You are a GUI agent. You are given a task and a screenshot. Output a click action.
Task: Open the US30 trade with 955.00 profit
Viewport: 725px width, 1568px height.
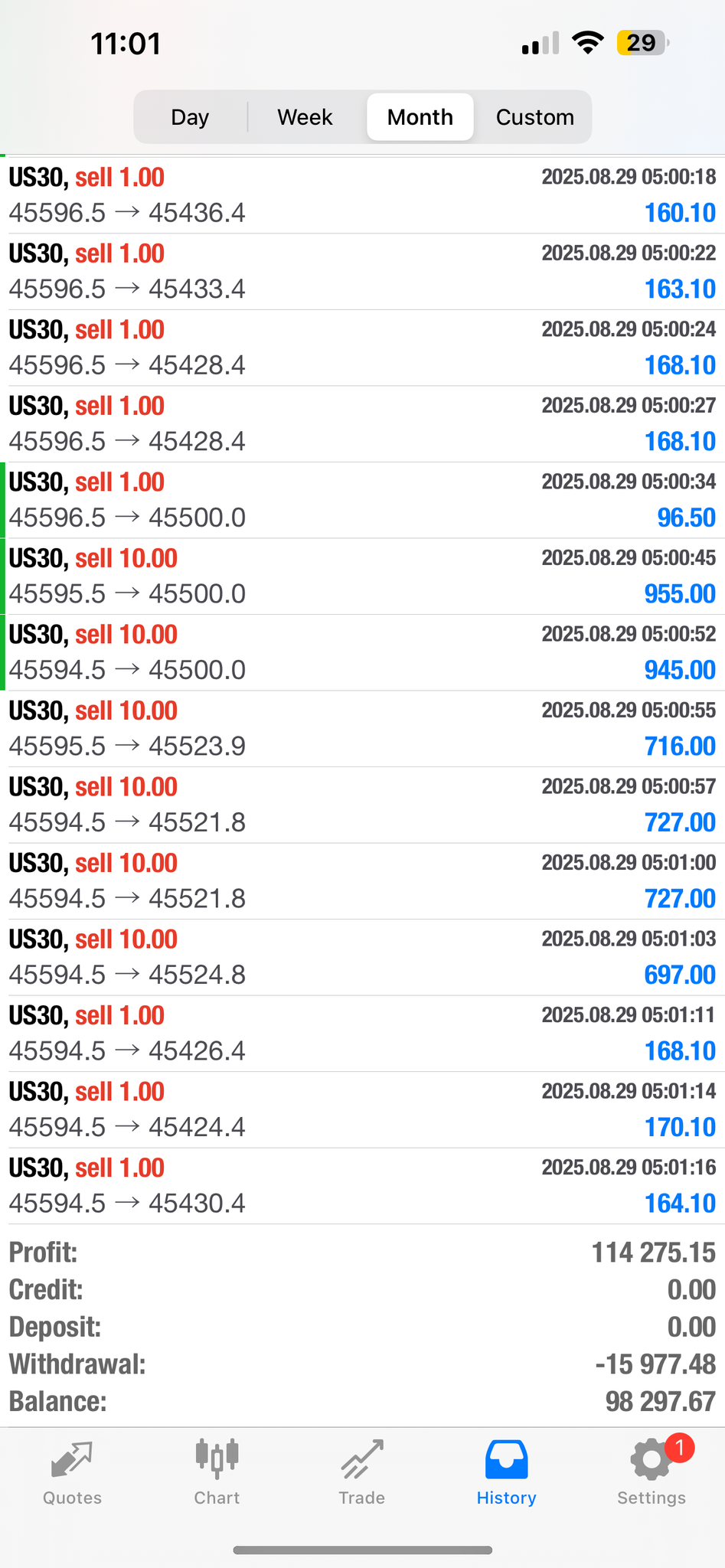362,577
